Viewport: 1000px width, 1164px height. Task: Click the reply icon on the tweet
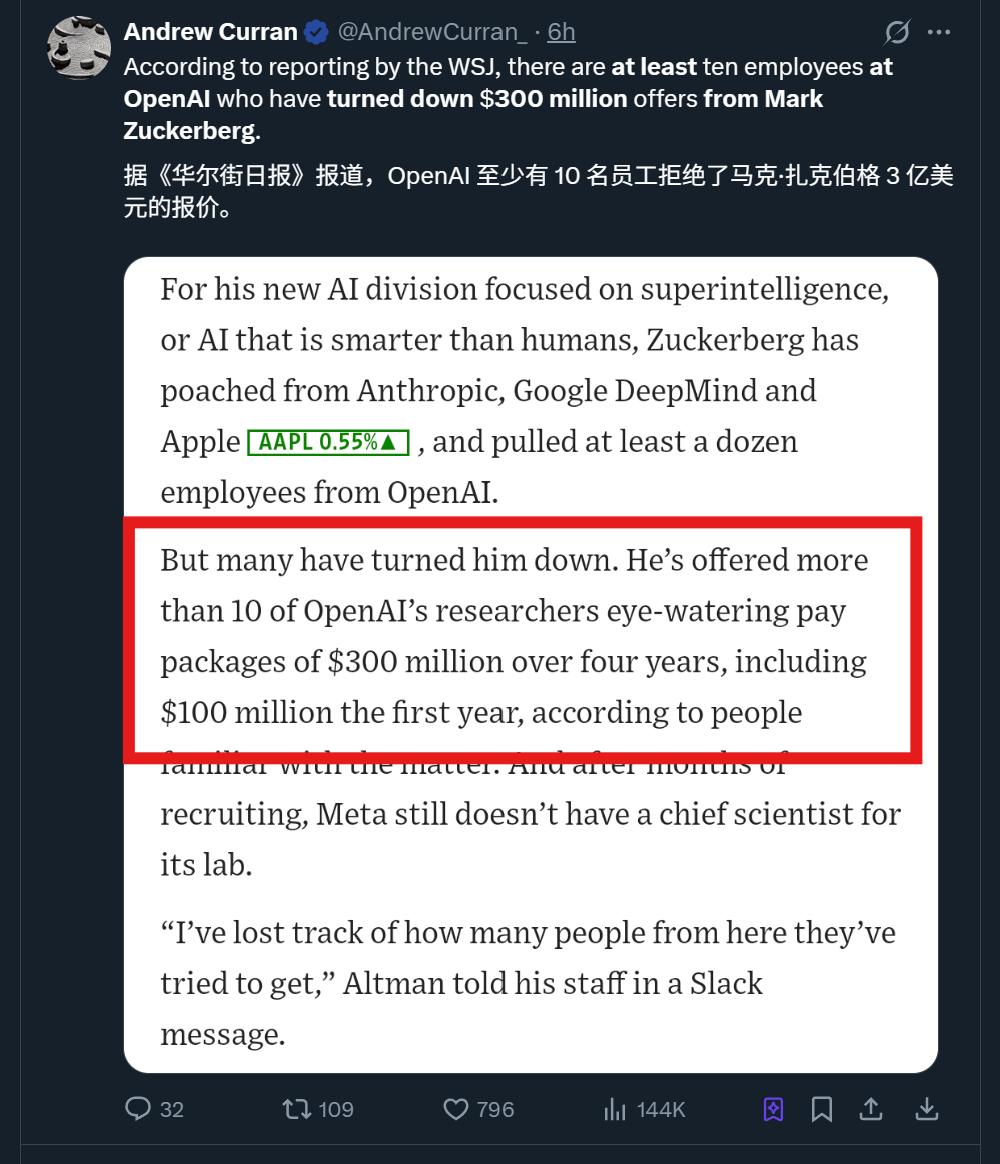click(140, 1109)
